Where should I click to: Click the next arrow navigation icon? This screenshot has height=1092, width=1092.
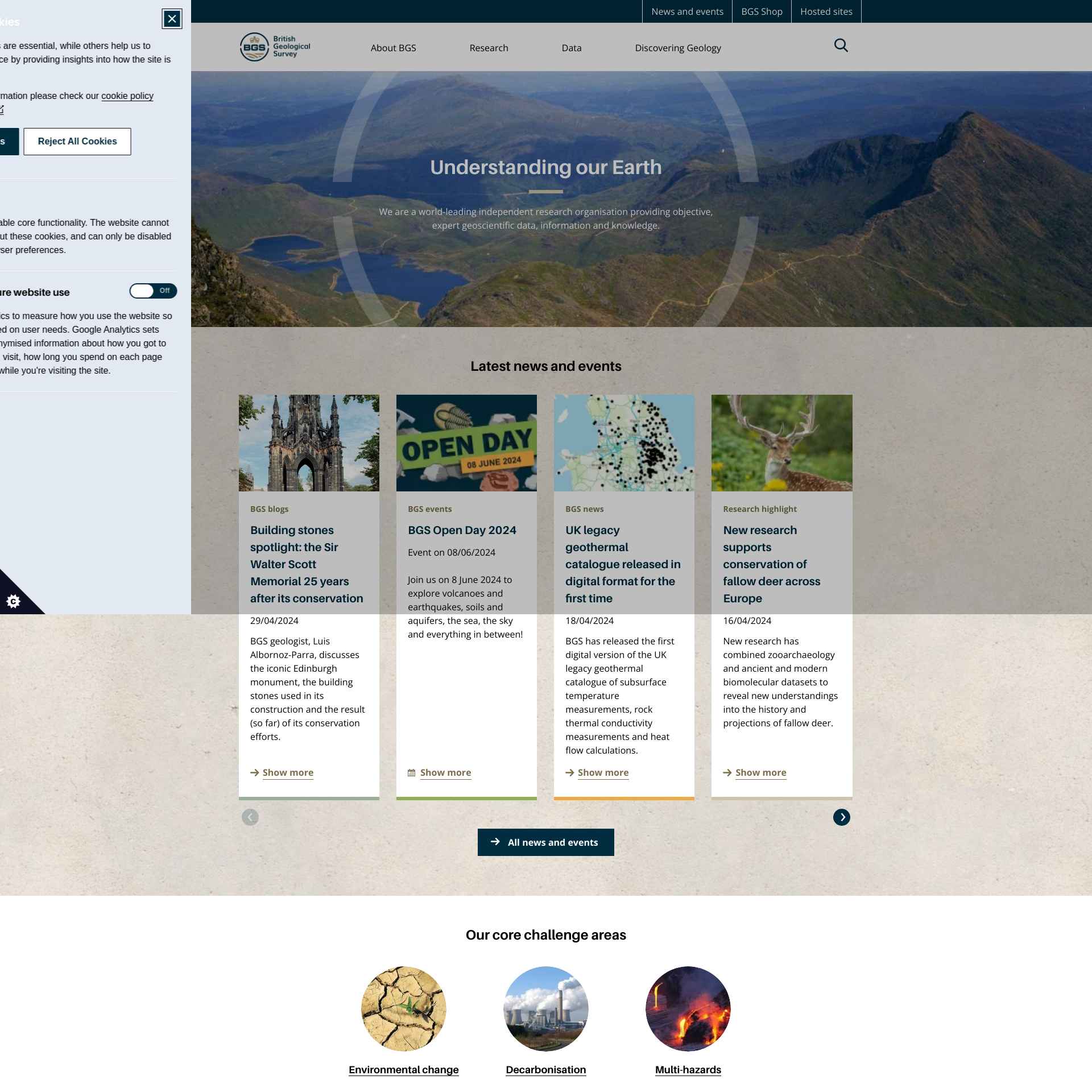click(842, 817)
